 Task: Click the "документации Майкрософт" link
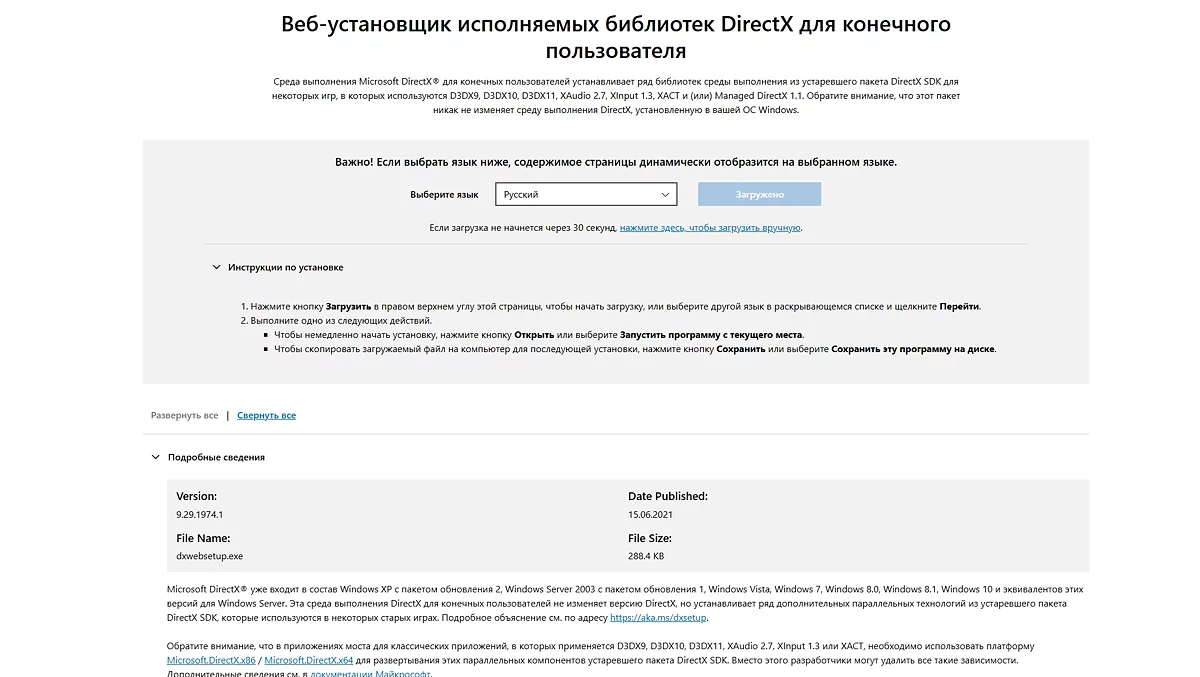pos(372,674)
